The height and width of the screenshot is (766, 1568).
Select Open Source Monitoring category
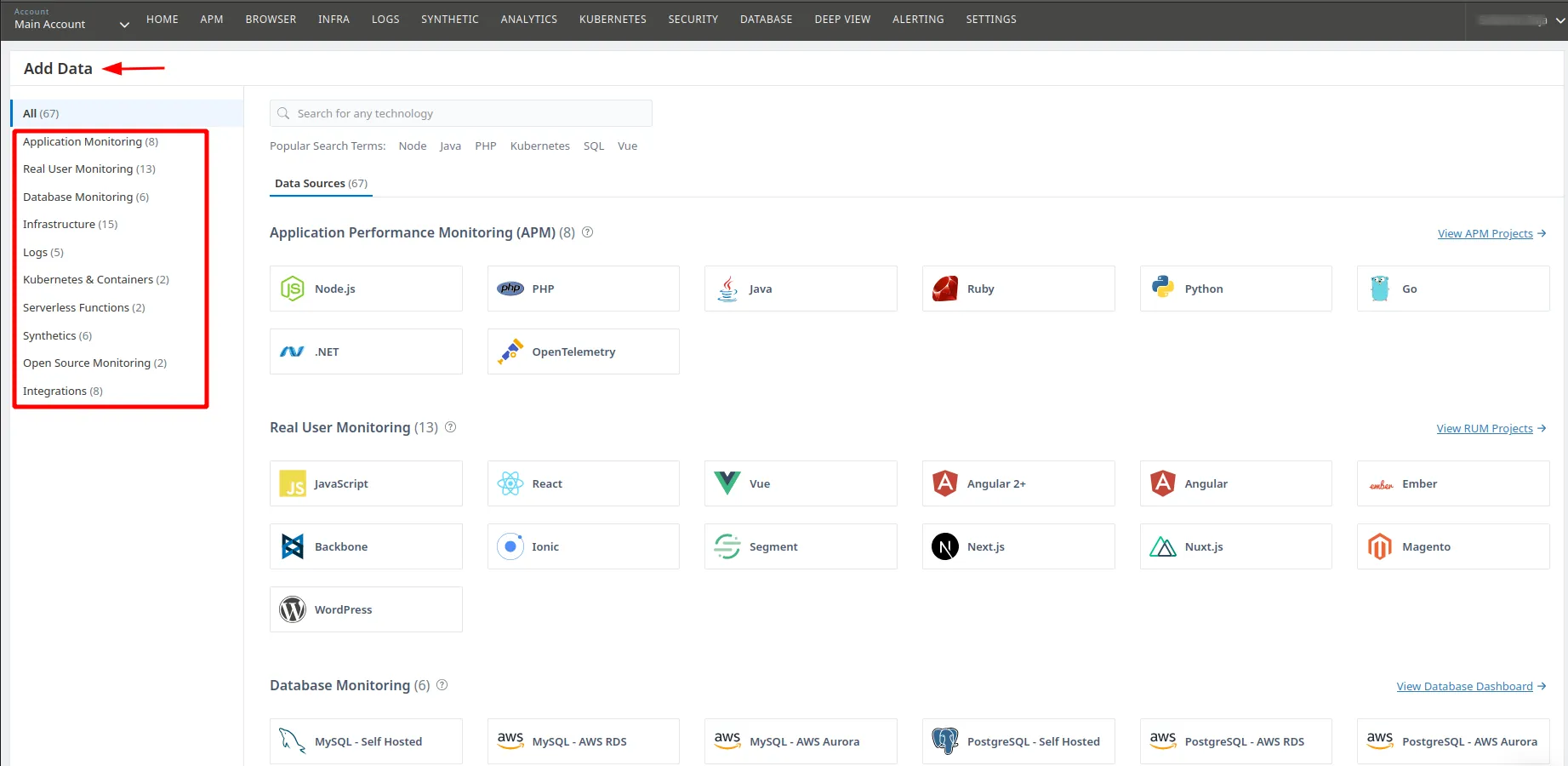(x=94, y=363)
